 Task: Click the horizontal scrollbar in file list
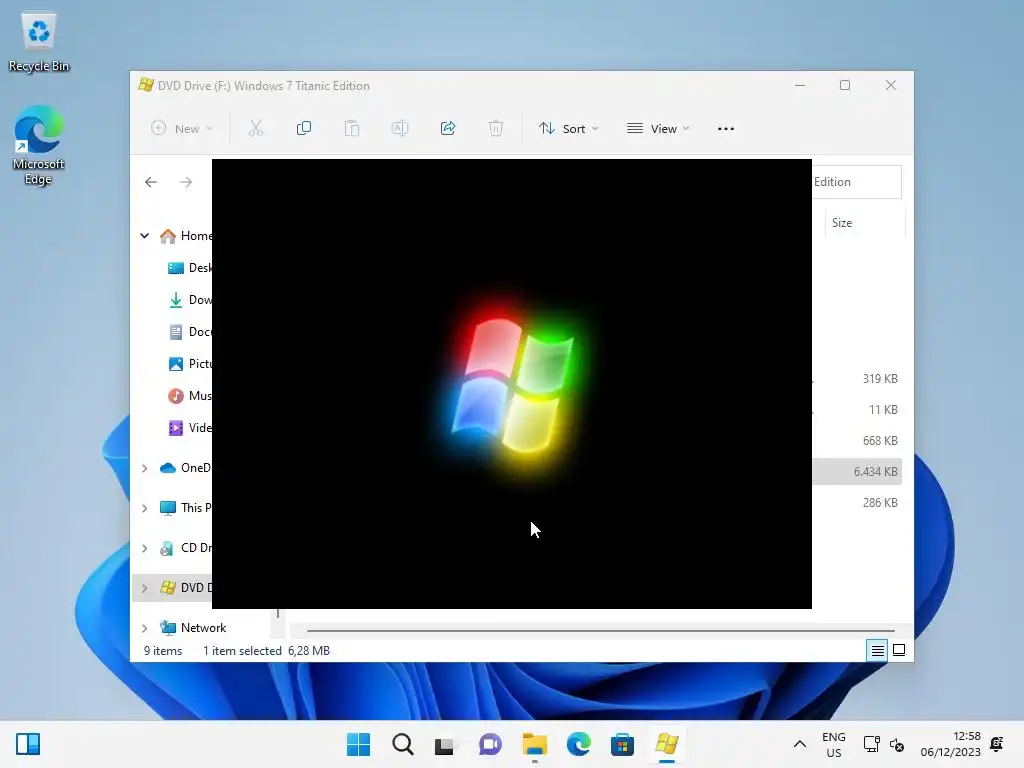coord(600,631)
